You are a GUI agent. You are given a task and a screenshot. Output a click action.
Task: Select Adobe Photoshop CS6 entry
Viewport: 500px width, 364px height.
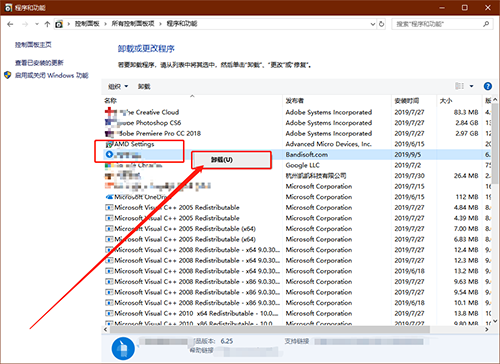point(296,123)
